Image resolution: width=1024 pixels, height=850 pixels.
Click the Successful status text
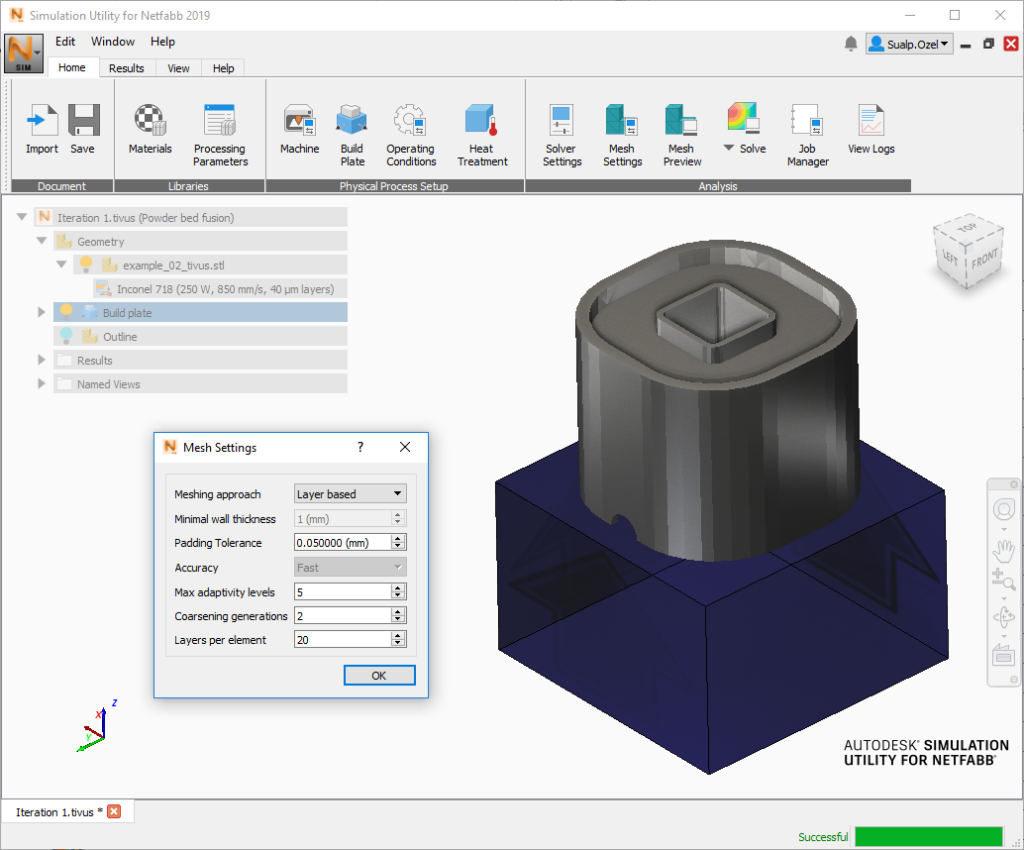pos(823,837)
